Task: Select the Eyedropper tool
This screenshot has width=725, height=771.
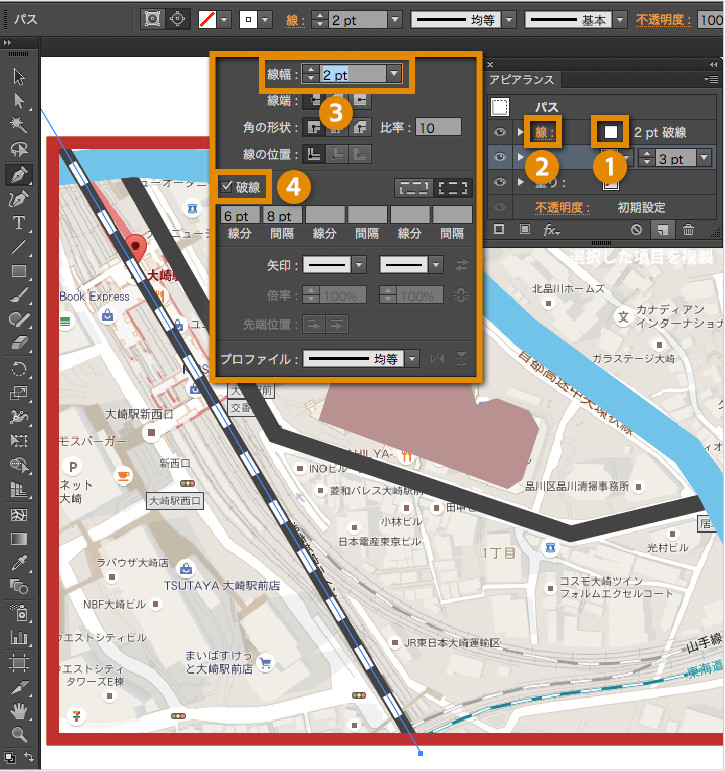Action: (19, 563)
